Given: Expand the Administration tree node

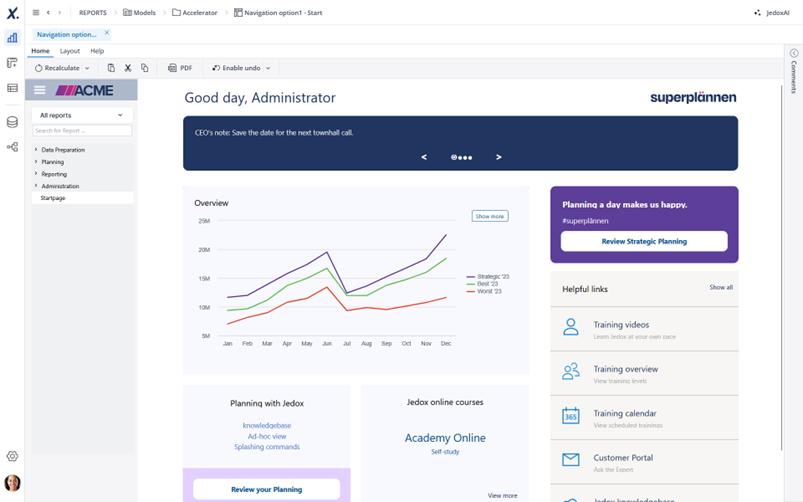Looking at the screenshot, I should click(36, 185).
